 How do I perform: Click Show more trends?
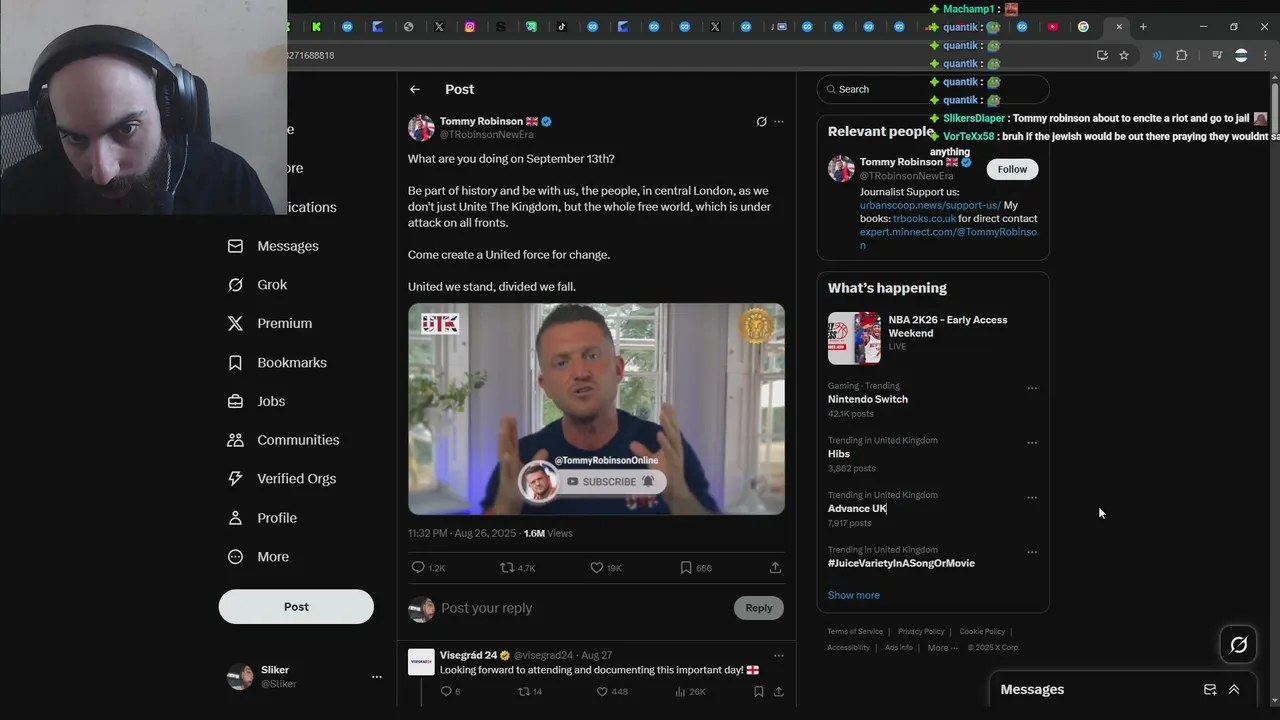pyautogui.click(x=853, y=595)
